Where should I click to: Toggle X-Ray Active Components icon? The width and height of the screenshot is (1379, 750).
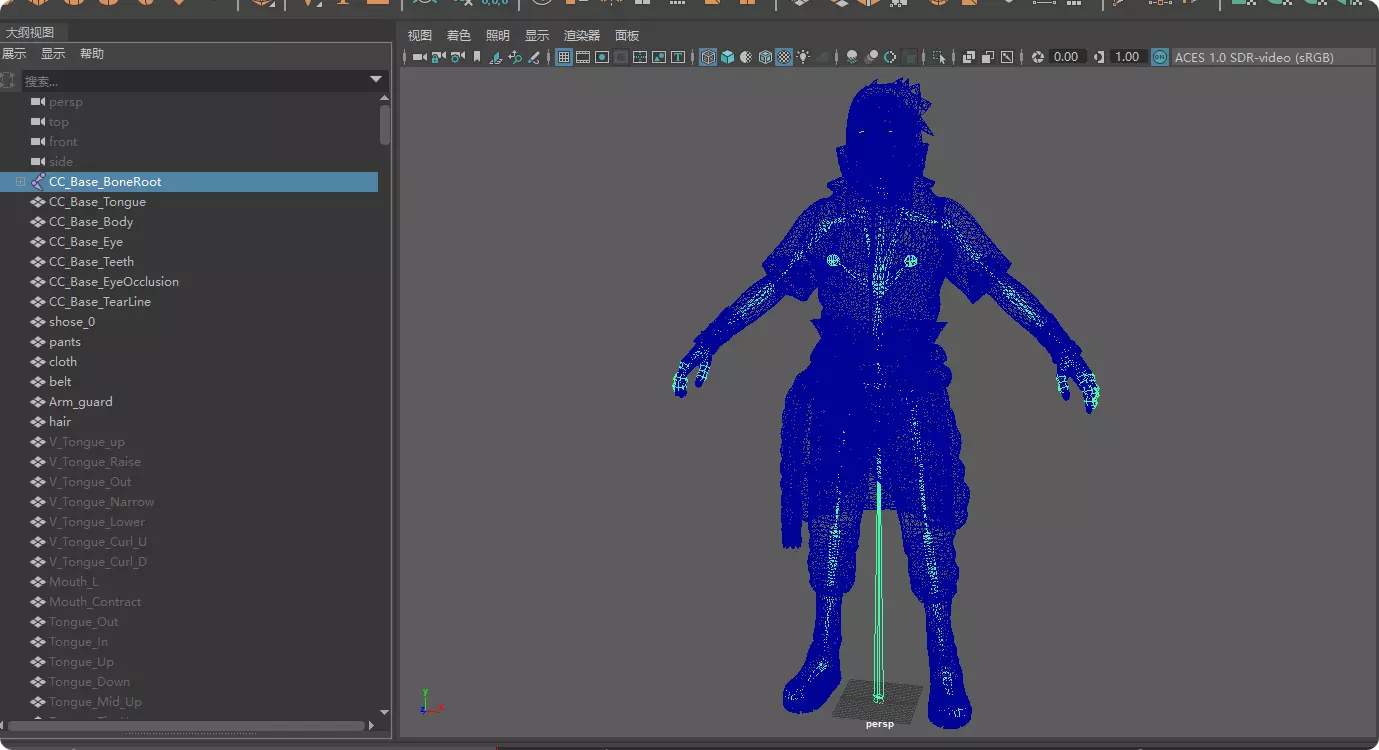pyautogui.click(x=988, y=57)
